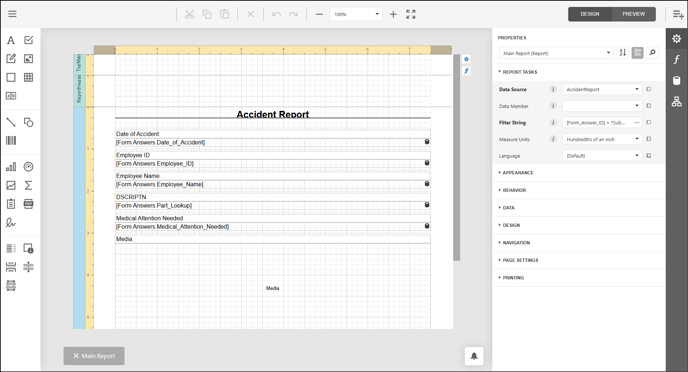Select the Barcode control tool
The image size is (688, 372).
[11, 141]
